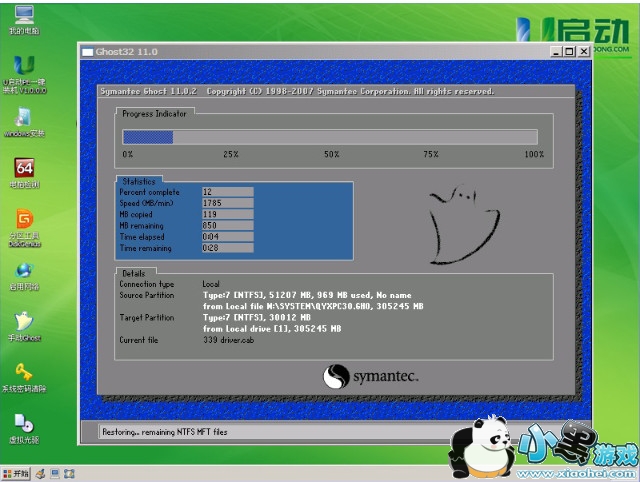
Task: Click the monitor icon in the quick-launch bar
Action: 55,473
